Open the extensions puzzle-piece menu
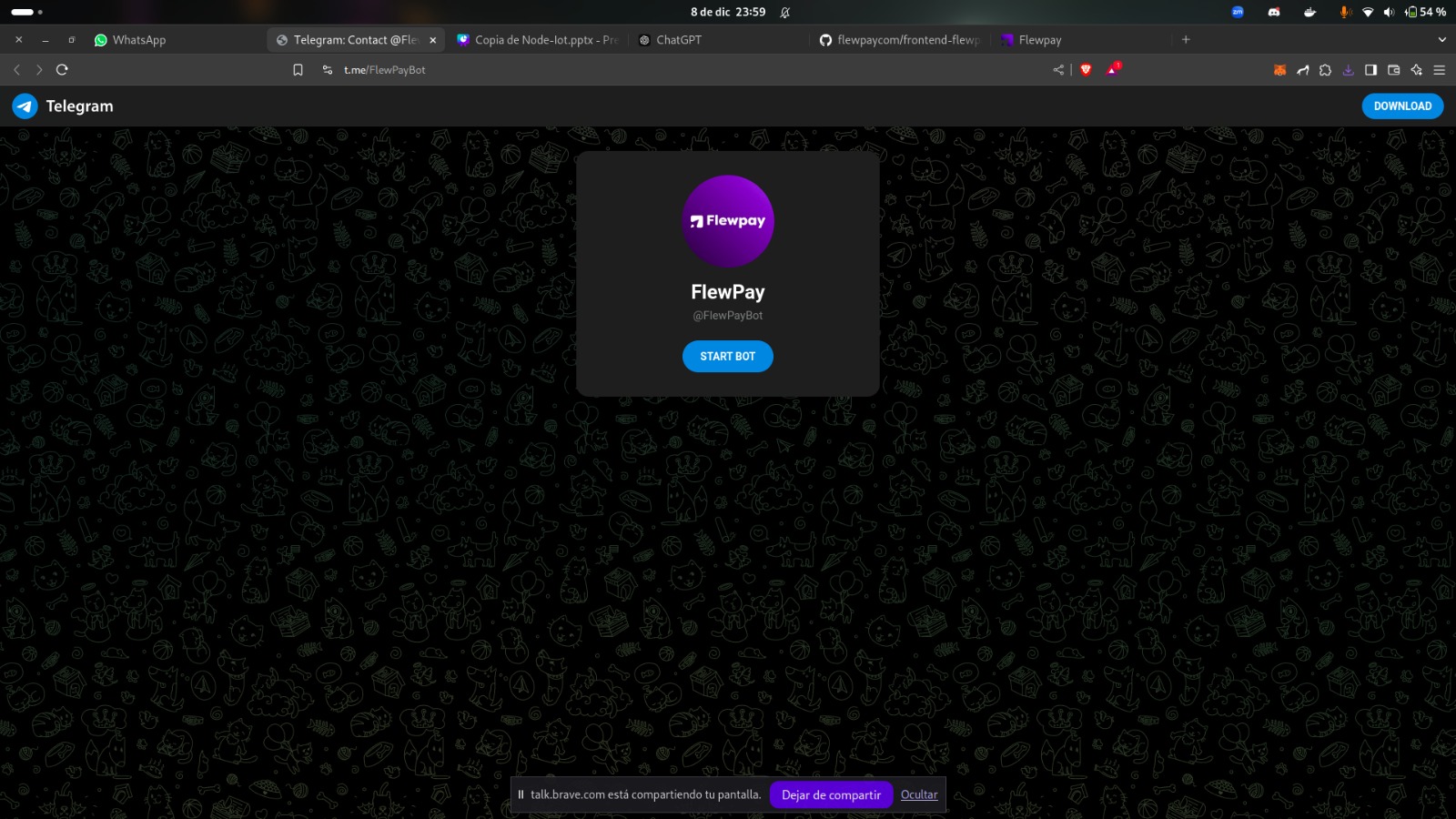This screenshot has height=819, width=1456. click(x=1325, y=70)
